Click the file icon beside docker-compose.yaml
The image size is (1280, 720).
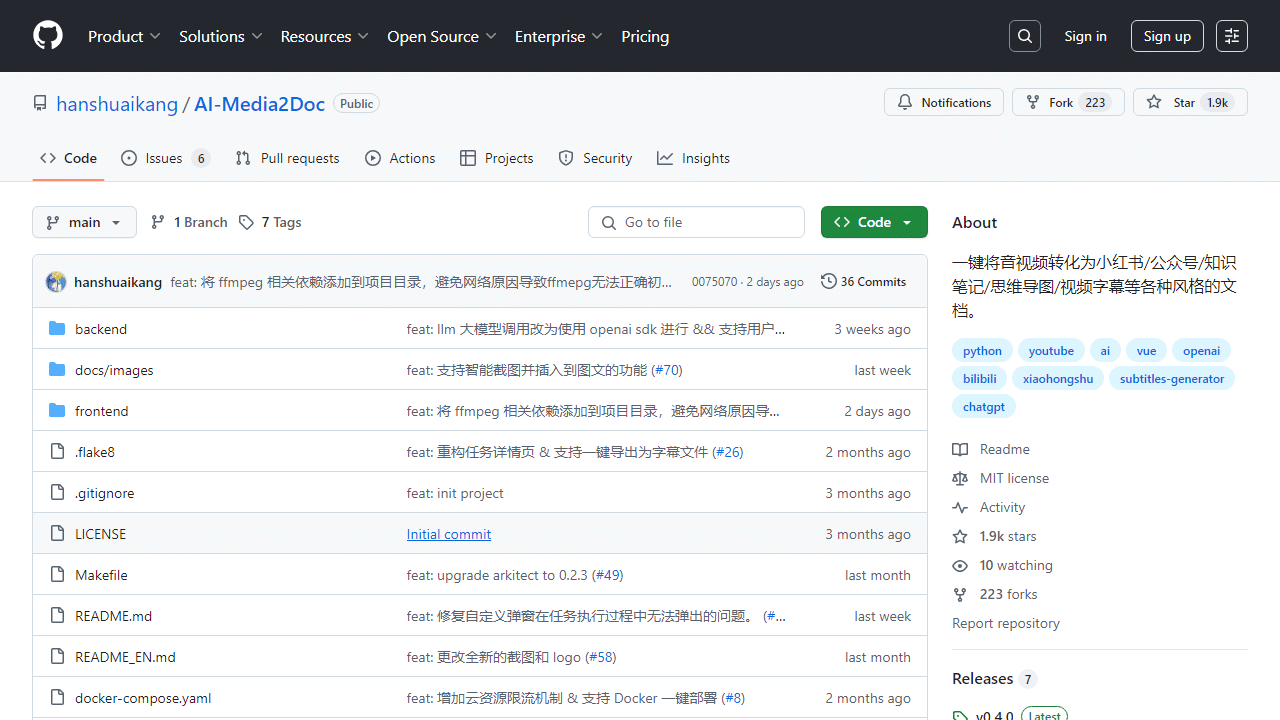[x=57, y=698]
